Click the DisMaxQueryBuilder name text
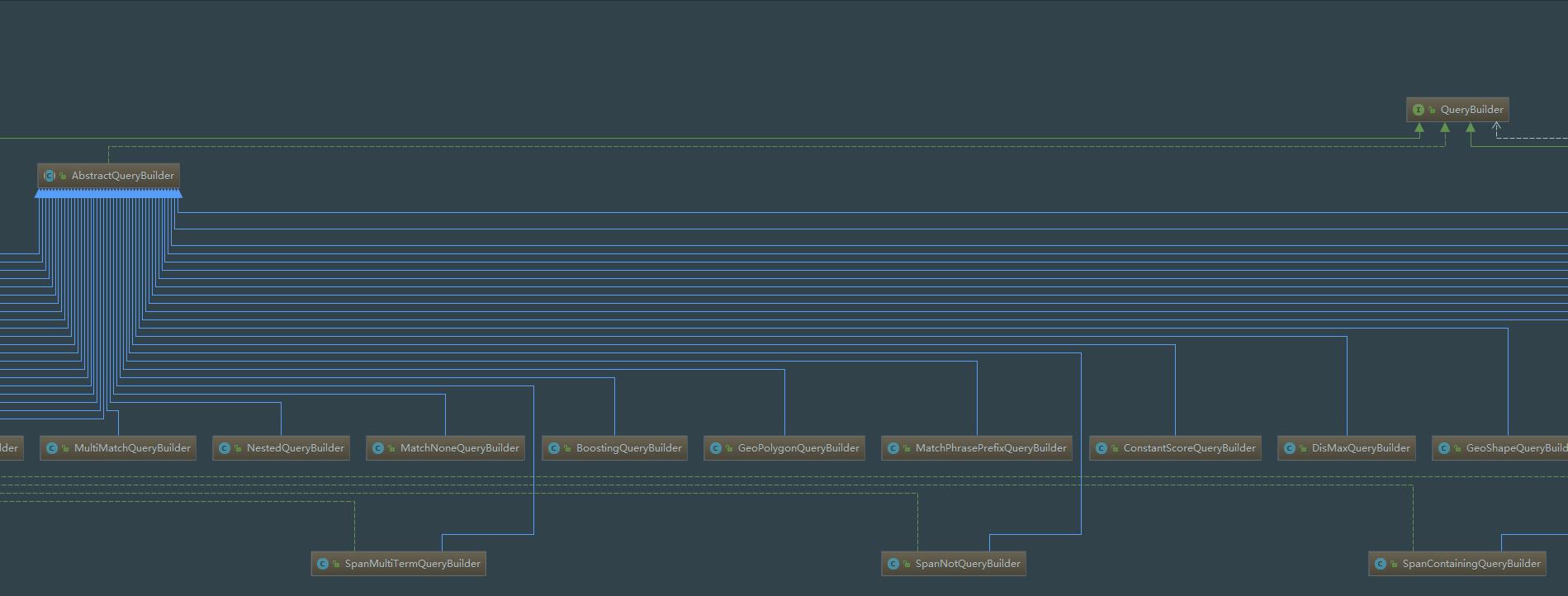Image resolution: width=1568 pixels, height=596 pixels. (1360, 448)
